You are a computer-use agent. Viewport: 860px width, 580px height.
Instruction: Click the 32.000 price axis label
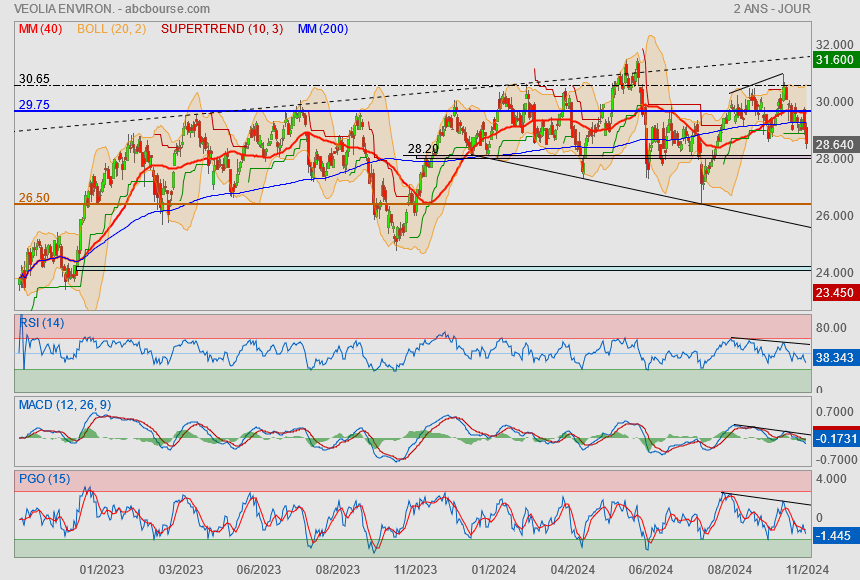(834, 45)
